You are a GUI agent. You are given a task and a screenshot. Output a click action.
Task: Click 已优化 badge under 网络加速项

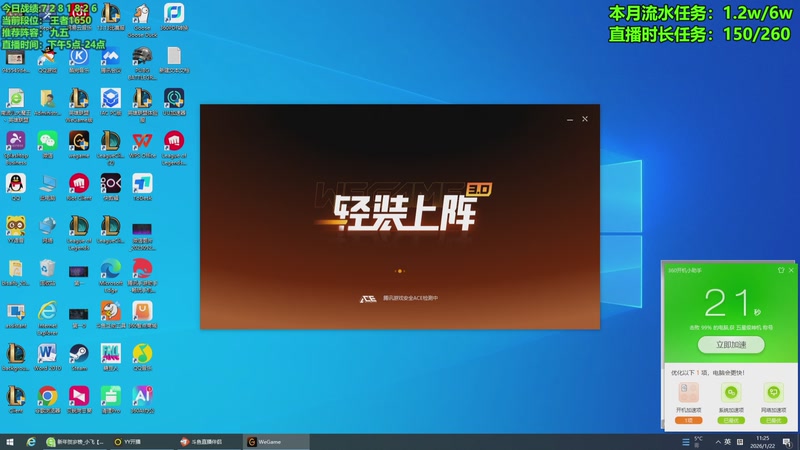coord(773,420)
